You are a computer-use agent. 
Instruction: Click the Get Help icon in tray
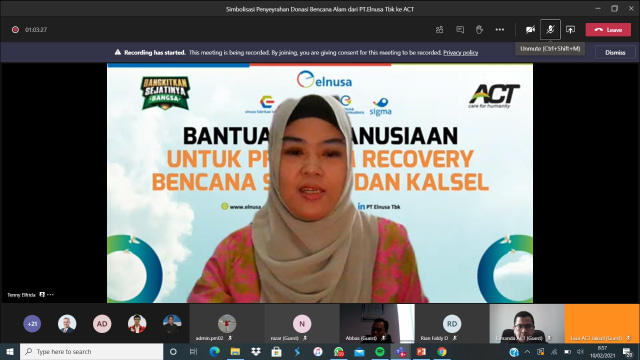[514, 352]
